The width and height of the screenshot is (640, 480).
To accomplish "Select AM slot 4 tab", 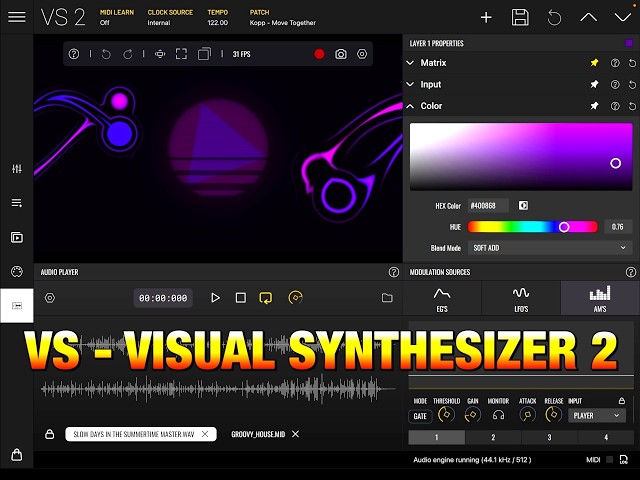I will point(606,437).
